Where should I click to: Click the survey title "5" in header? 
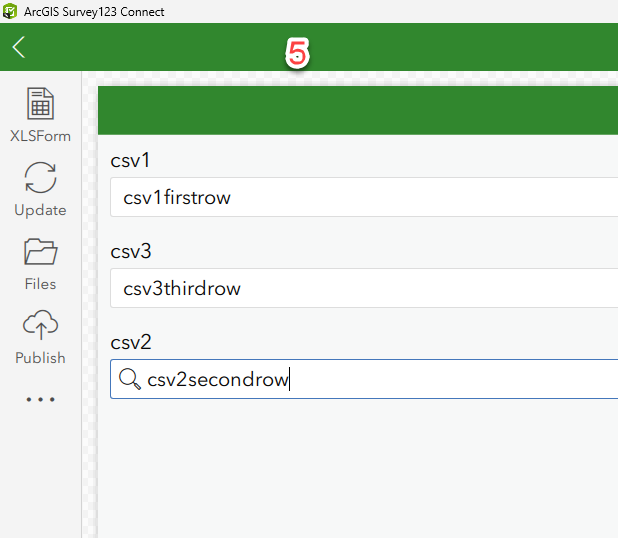tap(297, 53)
